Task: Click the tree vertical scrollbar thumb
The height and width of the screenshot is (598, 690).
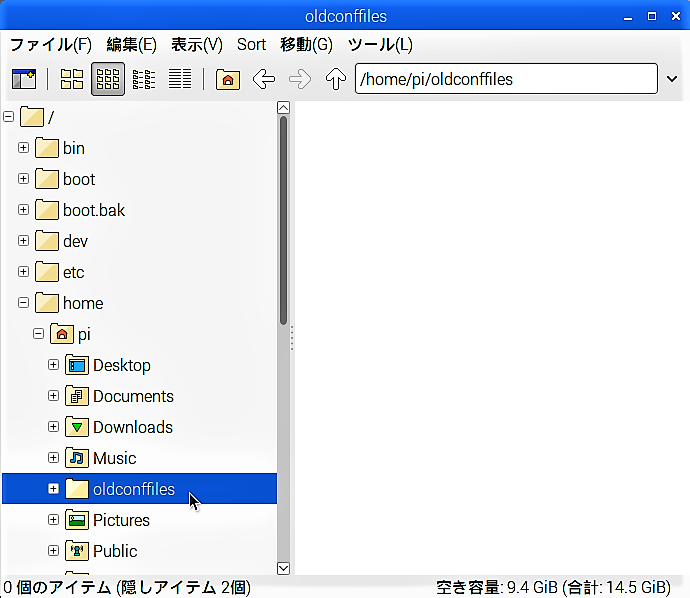Action: point(283,220)
